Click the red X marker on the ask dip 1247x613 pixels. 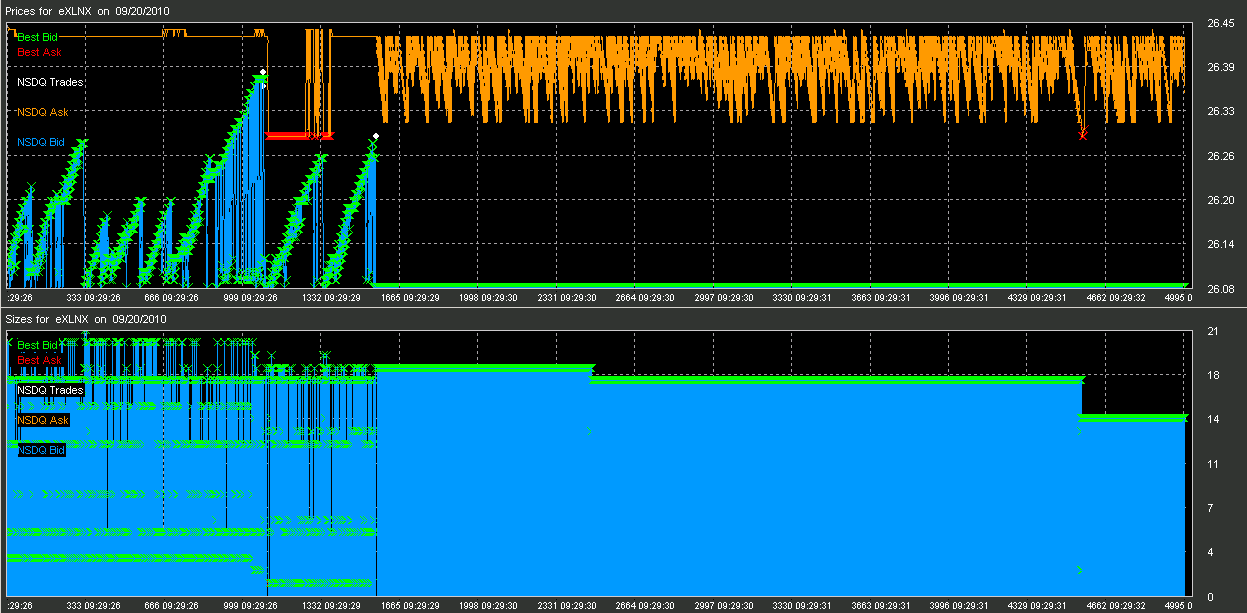(x=1083, y=135)
